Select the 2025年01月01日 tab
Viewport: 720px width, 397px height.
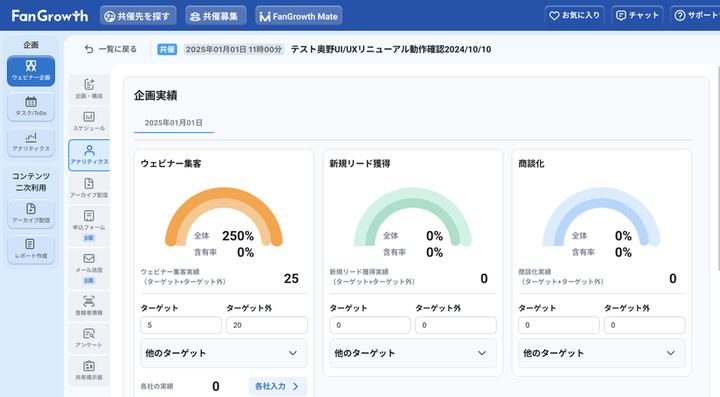[x=174, y=123]
